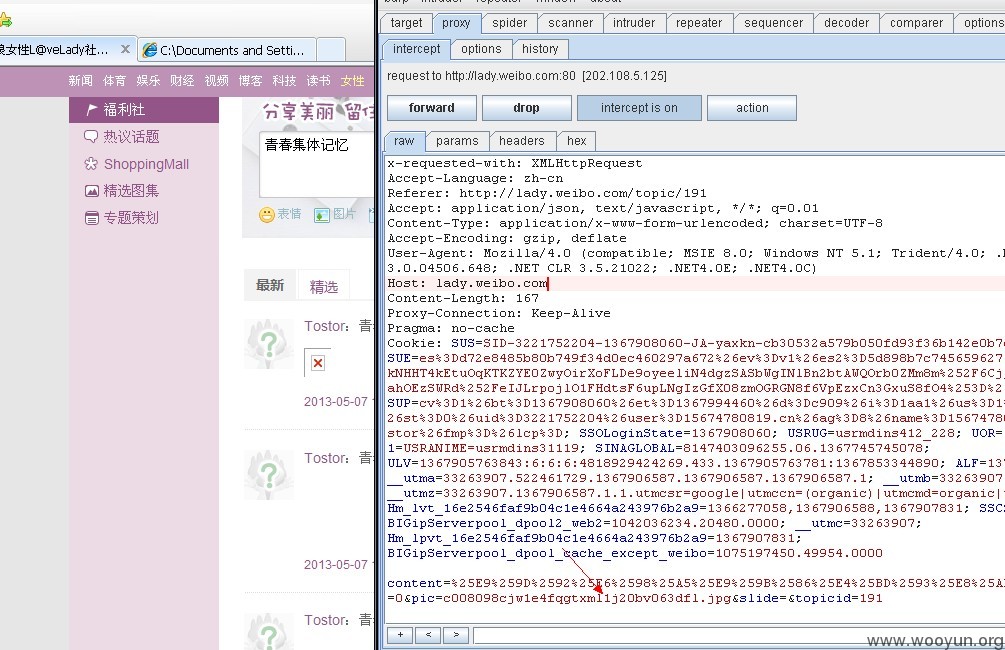Click the next match arrow button
Image resolution: width=1005 pixels, height=650 pixels.
pos(456,635)
